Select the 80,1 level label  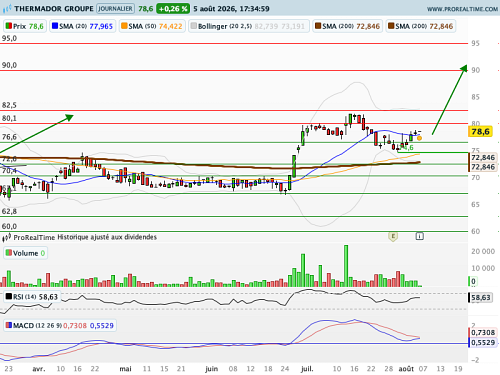coord(9,118)
